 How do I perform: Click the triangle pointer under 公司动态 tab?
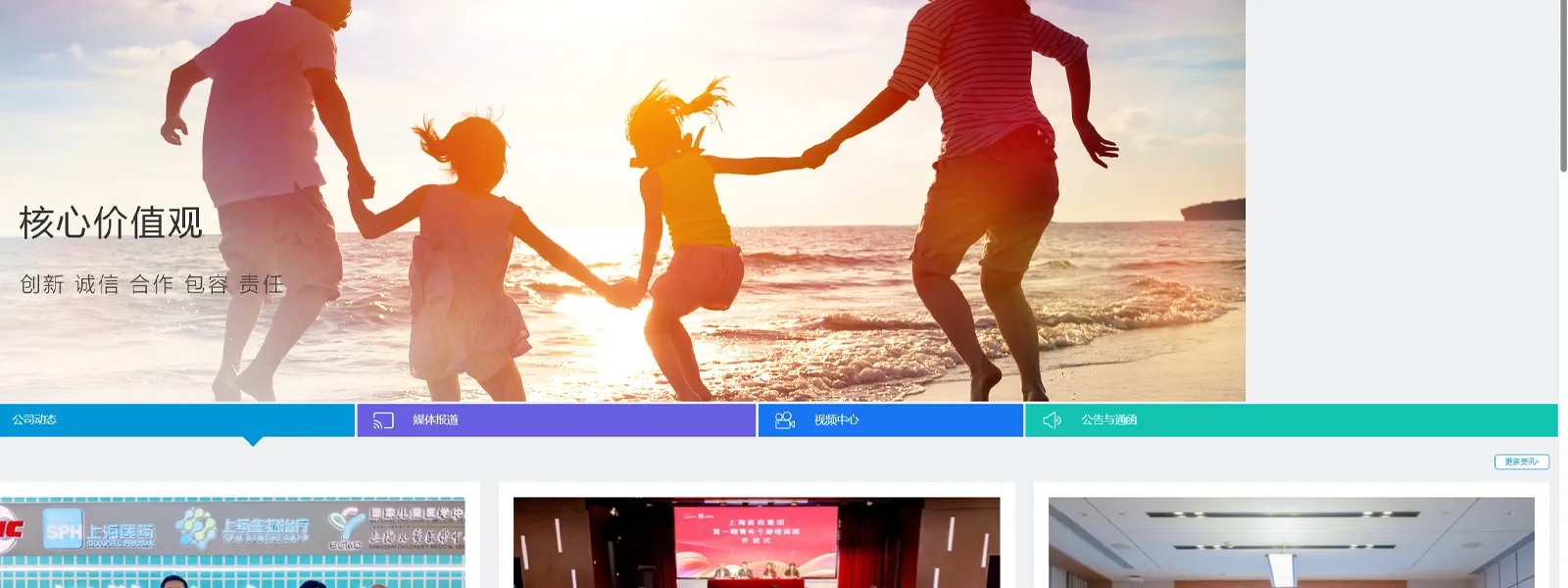[253, 442]
